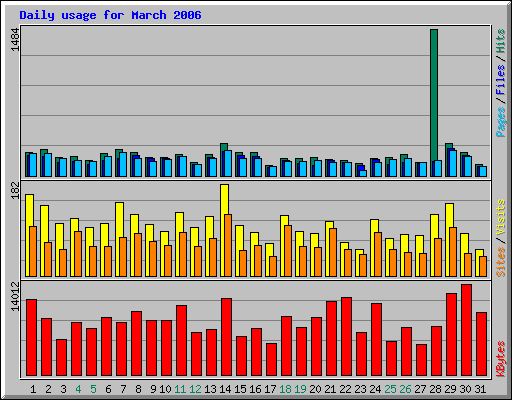This screenshot has width=512, height=400.
Task: Click the 1484 axis value
Action: tap(15, 40)
